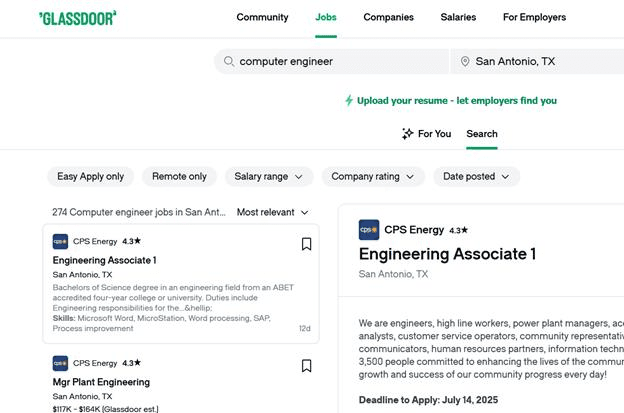Switch to the Search tab
The height and width of the screenshot is (413, 624).
482,134
